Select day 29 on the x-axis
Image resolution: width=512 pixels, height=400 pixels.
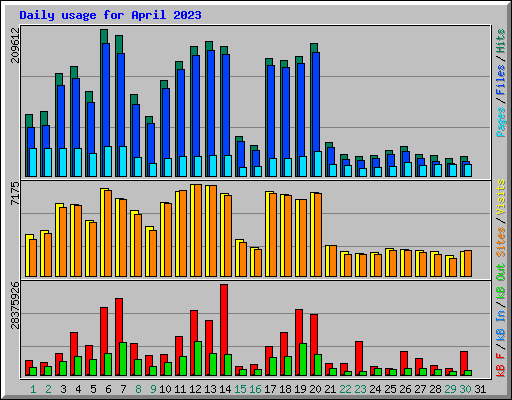point(450,389)
